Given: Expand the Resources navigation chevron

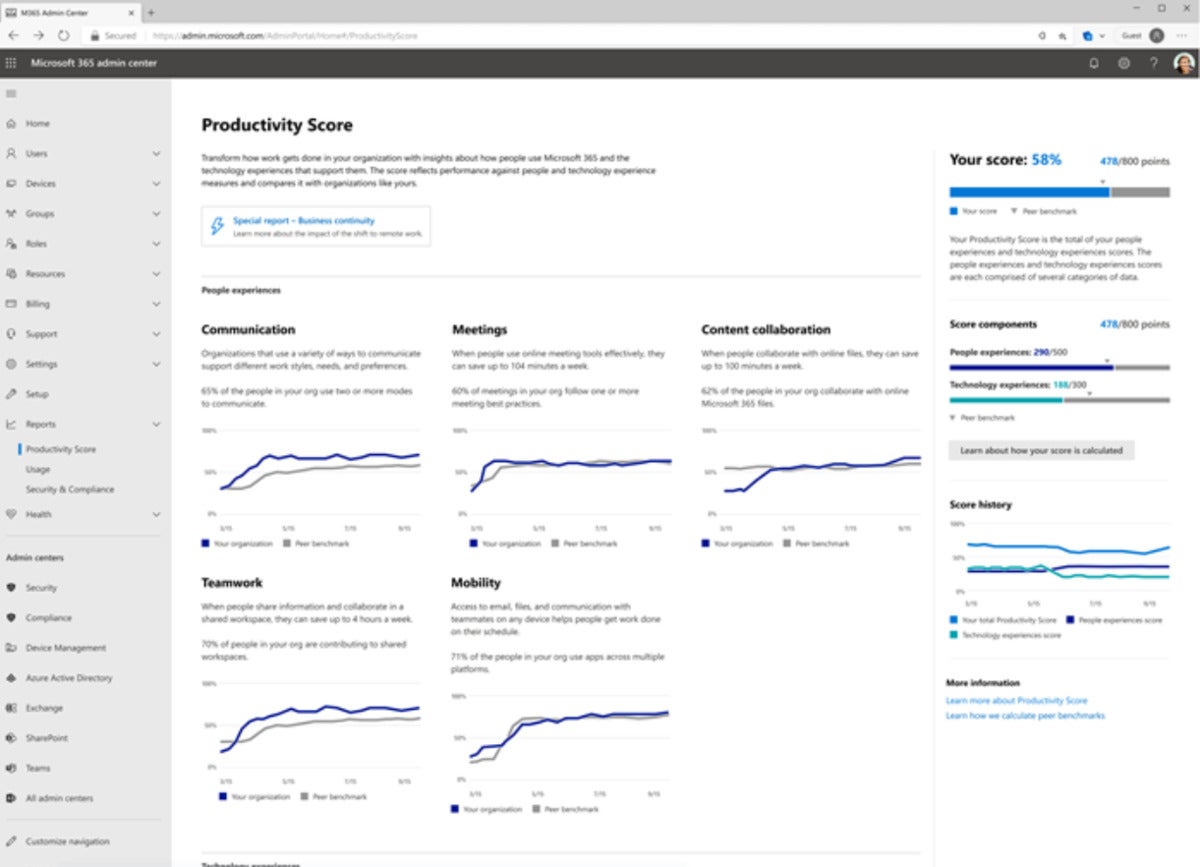Looking at the screenshot, I should coord(156,274).
